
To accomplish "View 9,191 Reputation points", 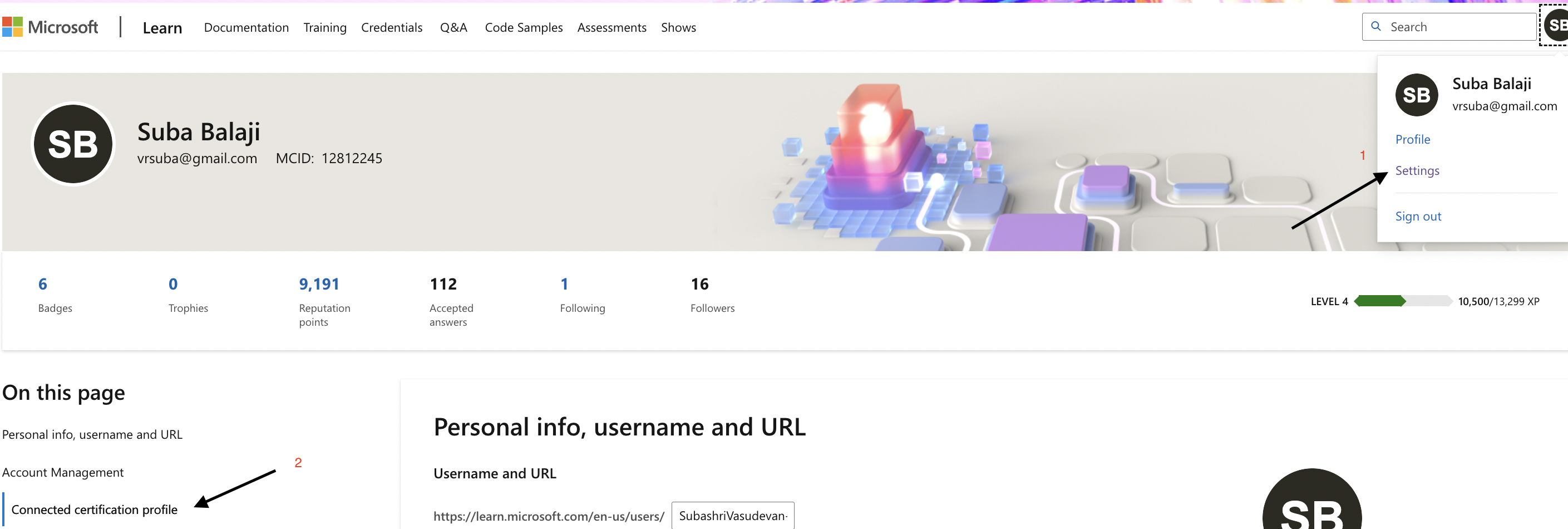I will pos(324,302).
